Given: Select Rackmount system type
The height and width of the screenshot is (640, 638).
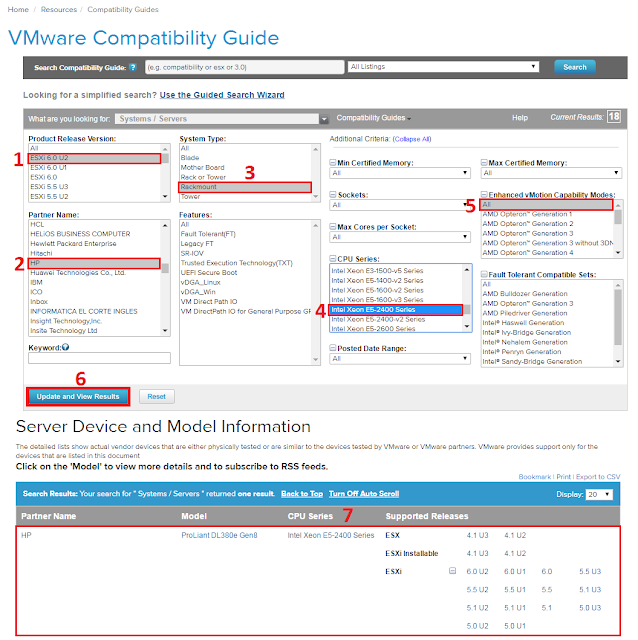Looking at the screenshot, I should pos(245,187).
